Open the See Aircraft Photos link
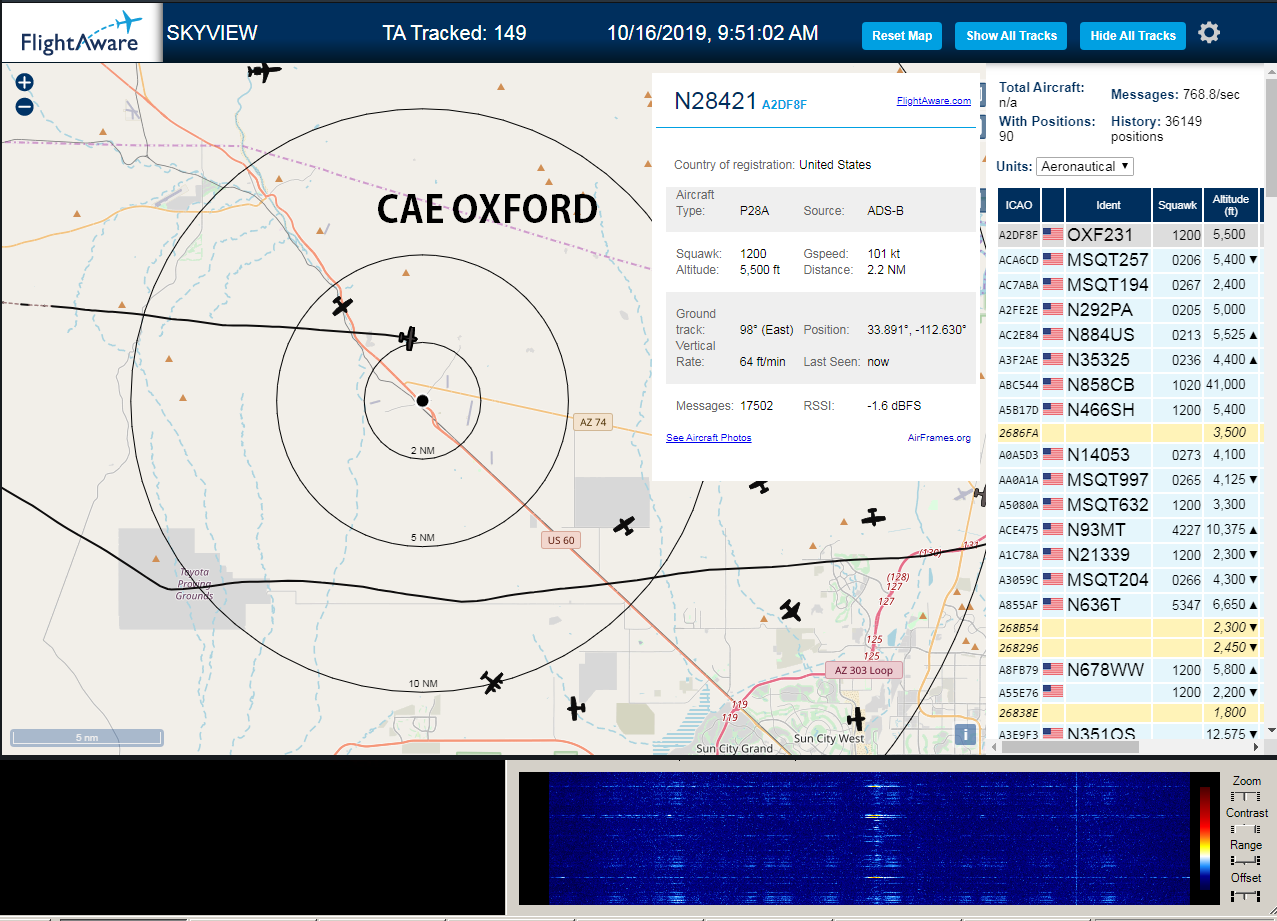This screenshot has height=921, width=1277. [709, 438]
